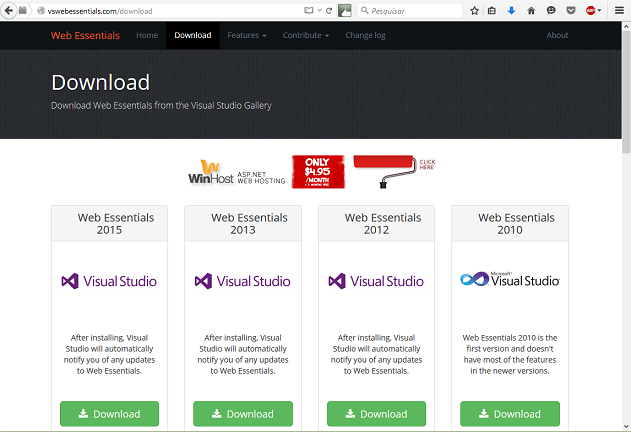The image size is (631, 432).
Task: Expand the Contribute dropdown menu
Action: pyautogui.click(x=306, y=35)
